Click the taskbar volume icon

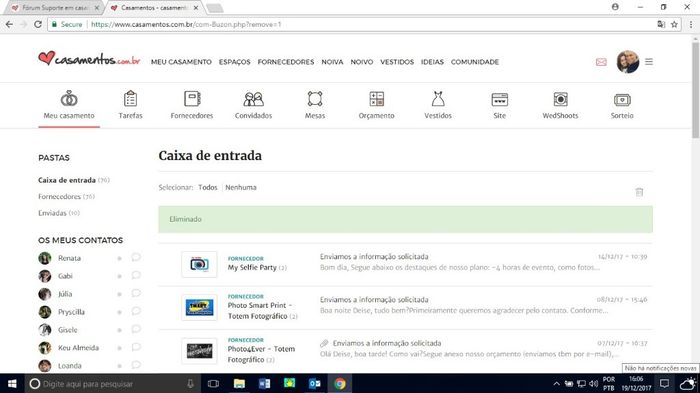[593, 384]
